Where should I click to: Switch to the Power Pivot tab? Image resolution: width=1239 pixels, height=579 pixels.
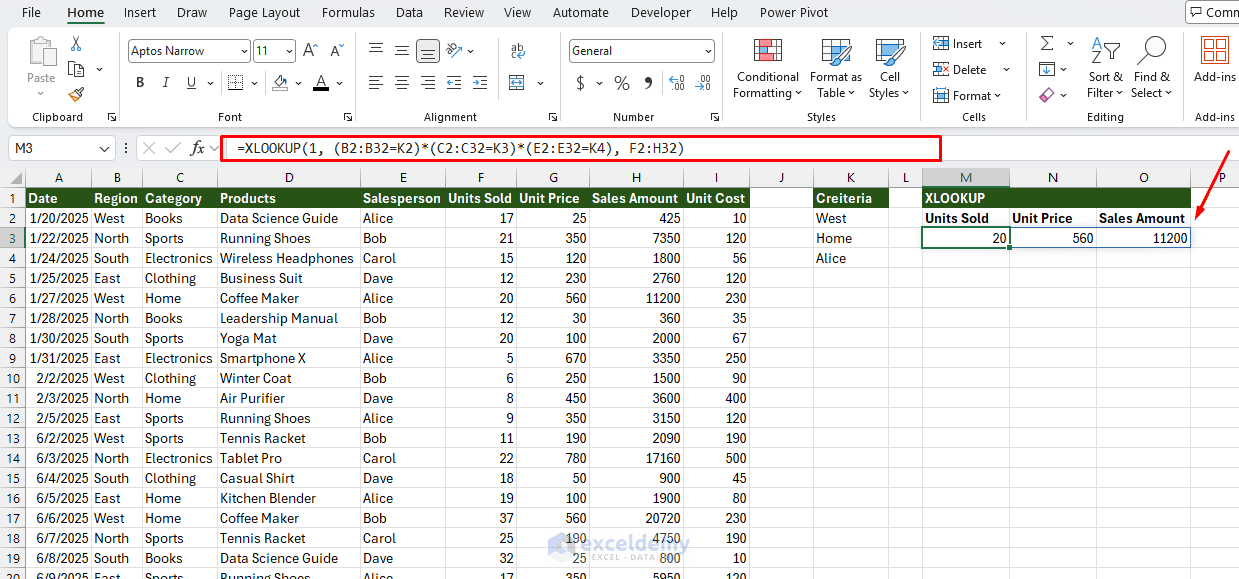(794, 12)
